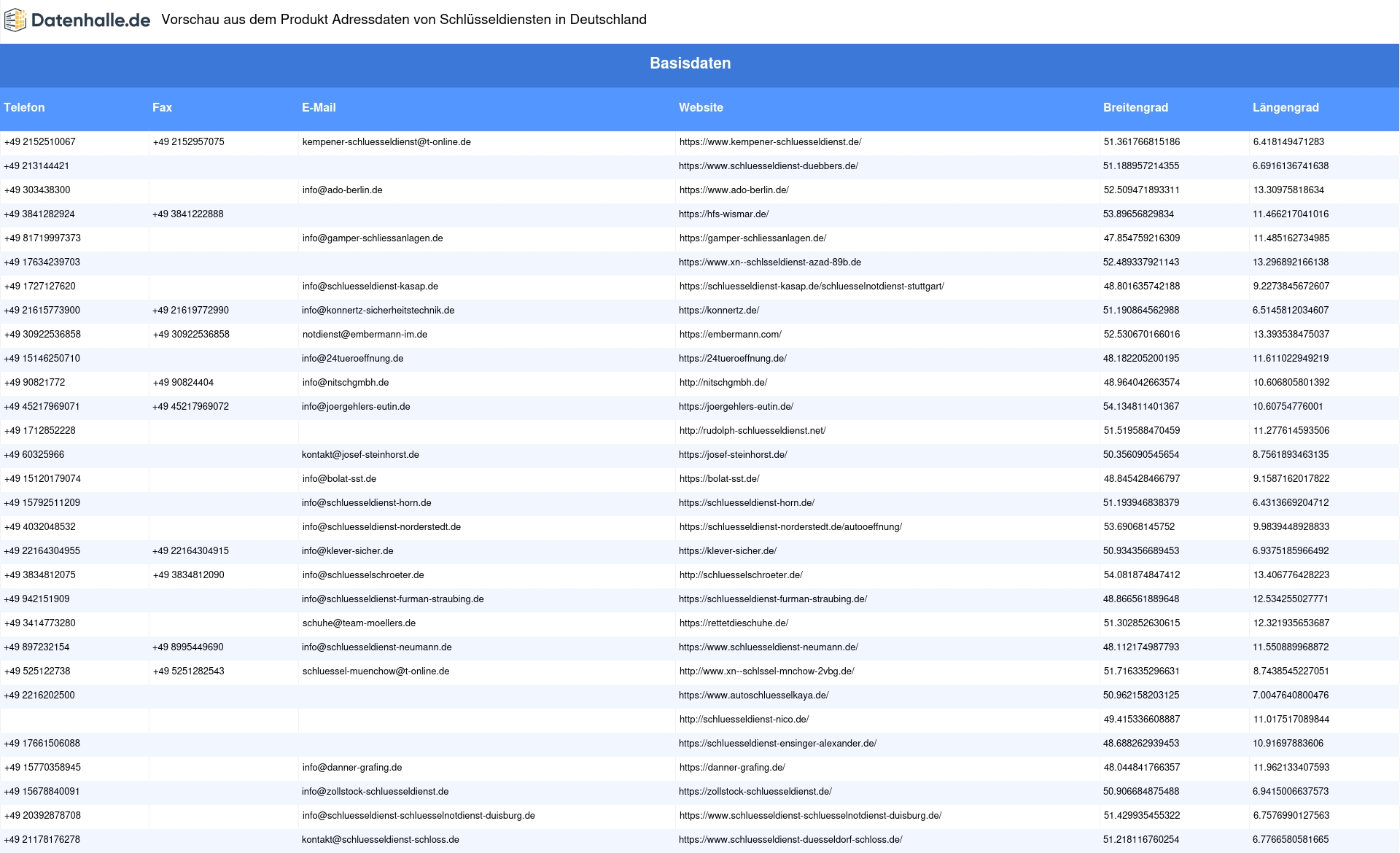Open the konnertz.de website link

(x=719, y=311)
